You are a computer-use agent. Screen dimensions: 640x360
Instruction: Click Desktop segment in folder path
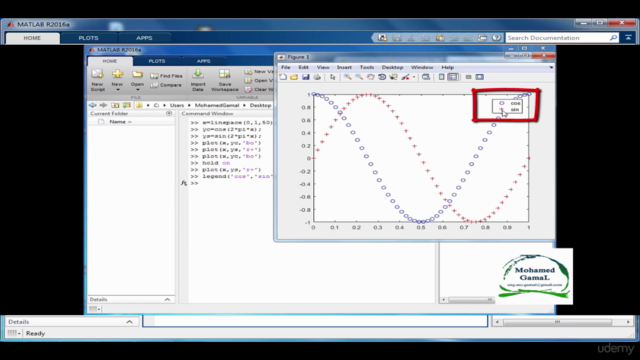tap(260, 105)
